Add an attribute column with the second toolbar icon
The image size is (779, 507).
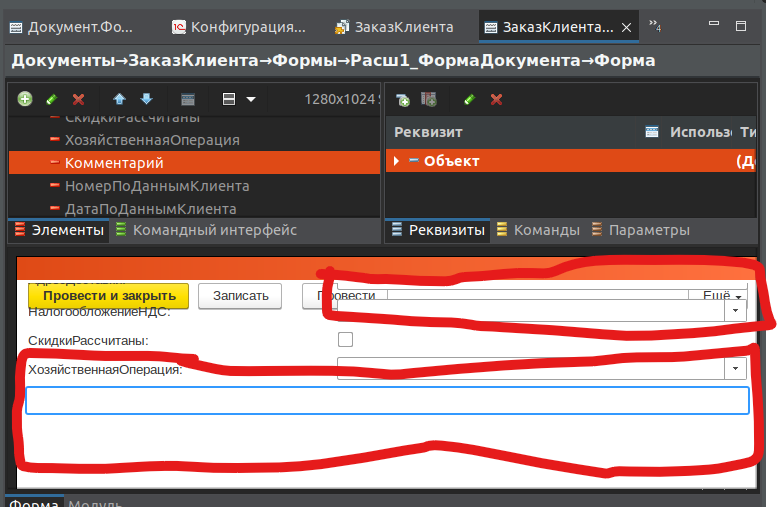[x=429, y=99]
